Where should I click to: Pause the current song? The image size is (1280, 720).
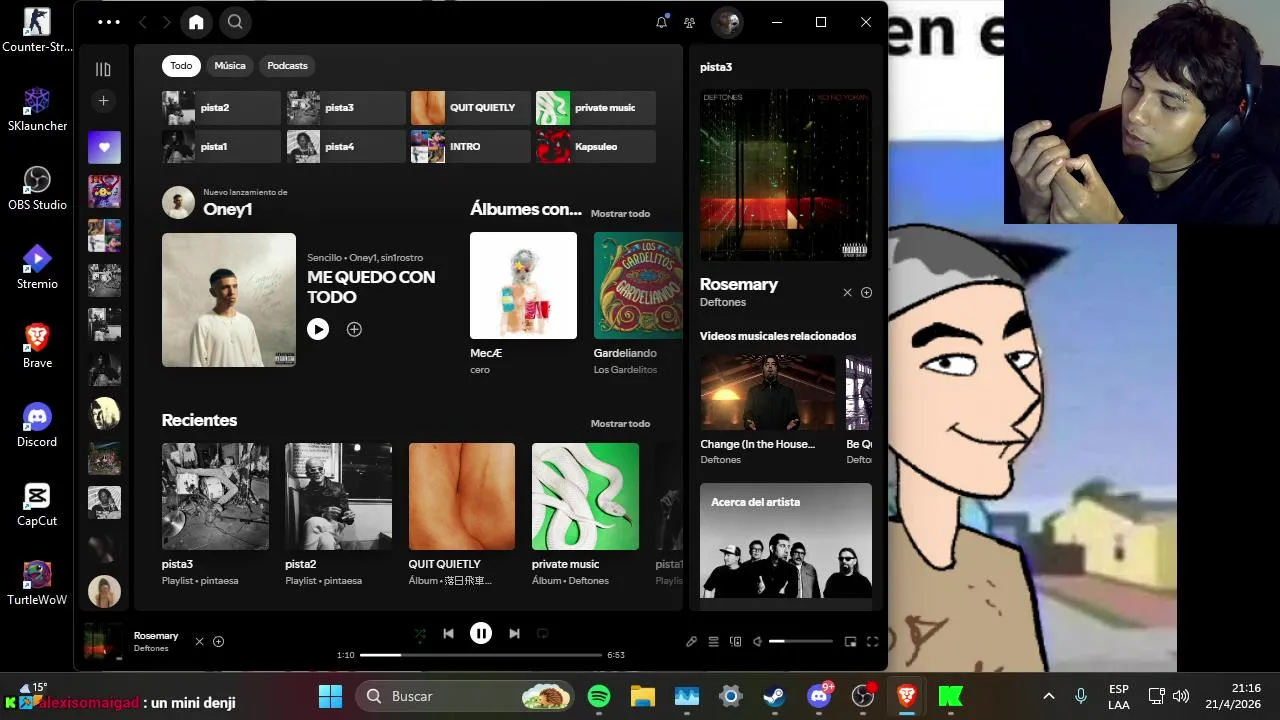pyautogui.click(x=481, y=633)
